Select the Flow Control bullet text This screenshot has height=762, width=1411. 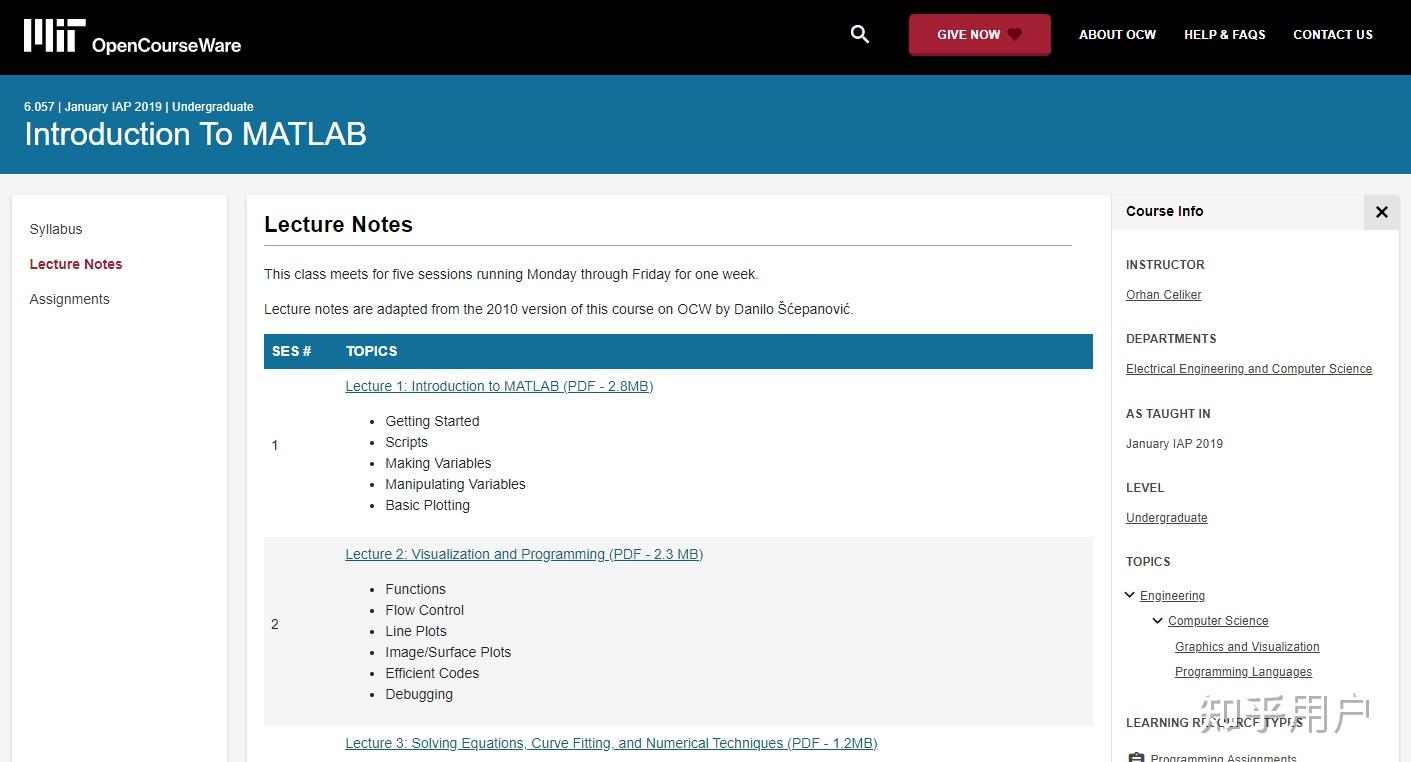pyautogui.click(x=424, y=610)
